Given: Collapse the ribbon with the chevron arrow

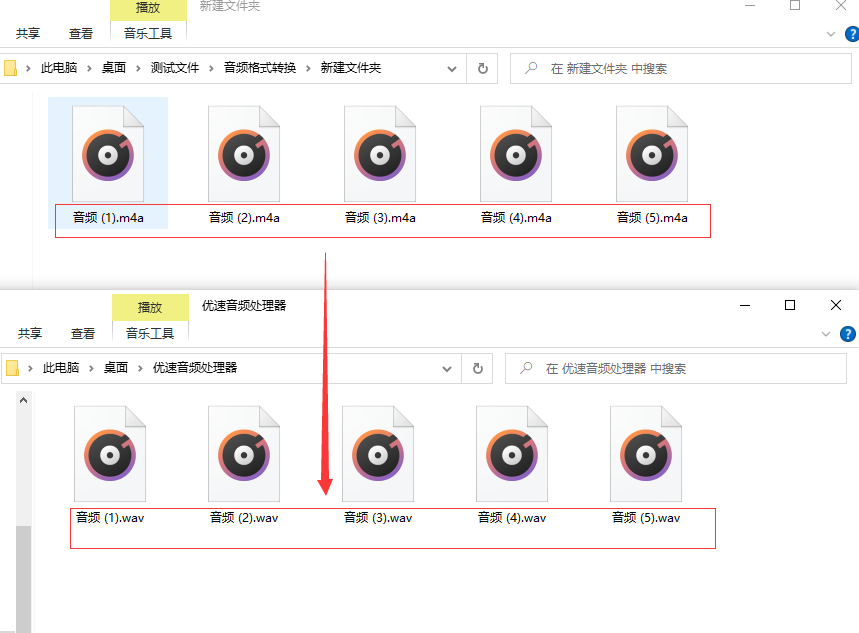Looking at the screenshot, I should [x=829, y=33].
